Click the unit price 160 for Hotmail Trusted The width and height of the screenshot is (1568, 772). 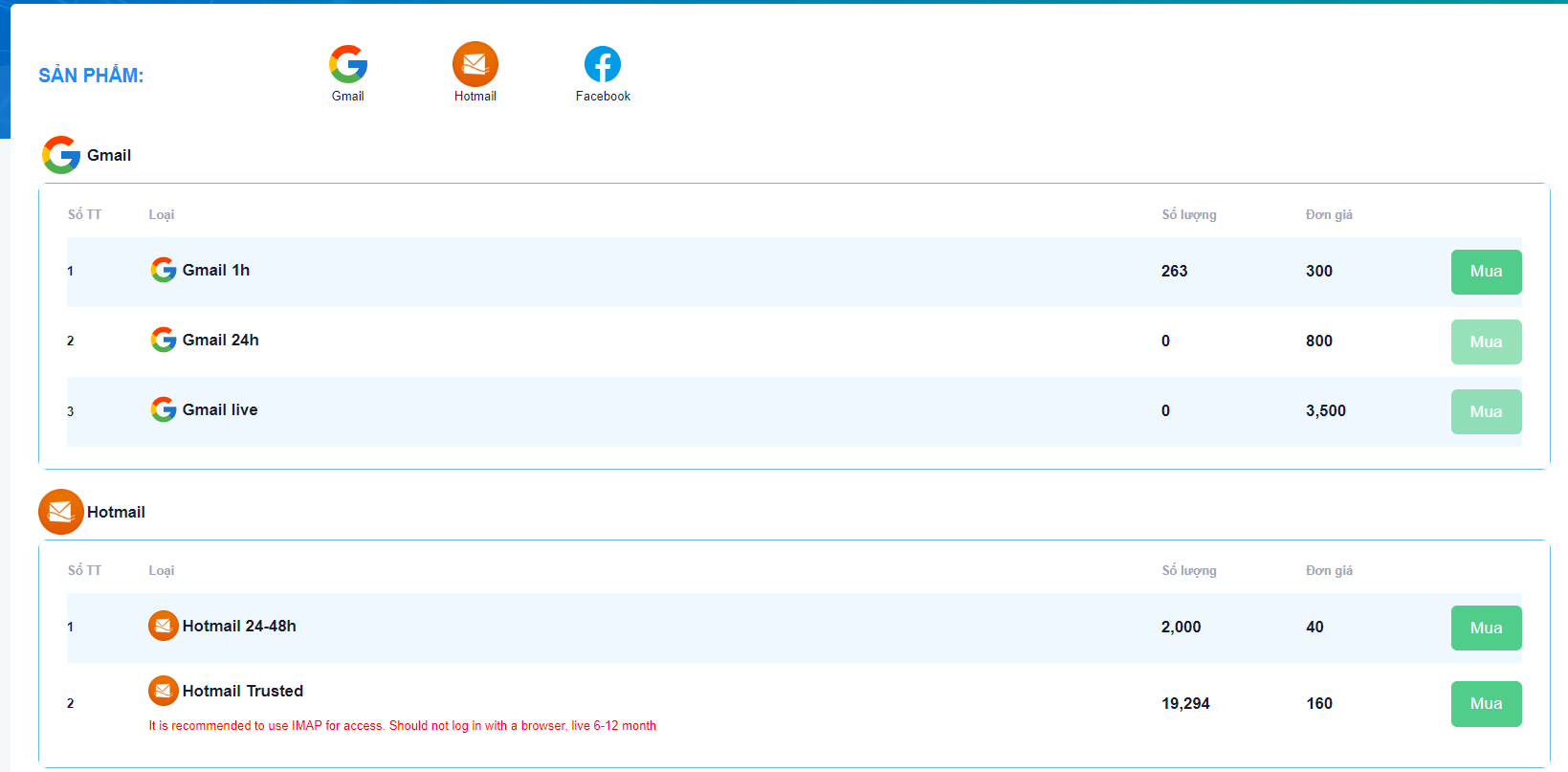(1319, 703)
